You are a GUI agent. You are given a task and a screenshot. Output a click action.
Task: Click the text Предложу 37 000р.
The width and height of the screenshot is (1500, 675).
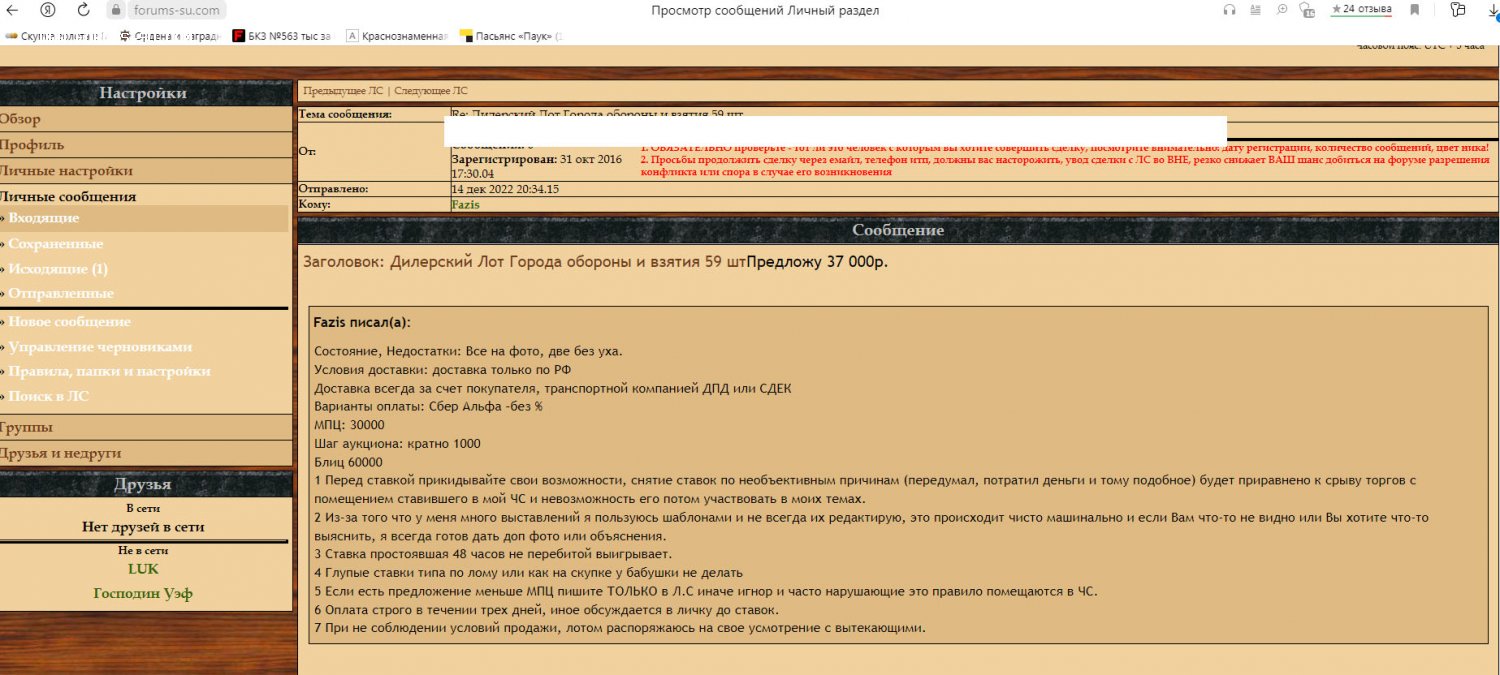(x=817, y=262)
